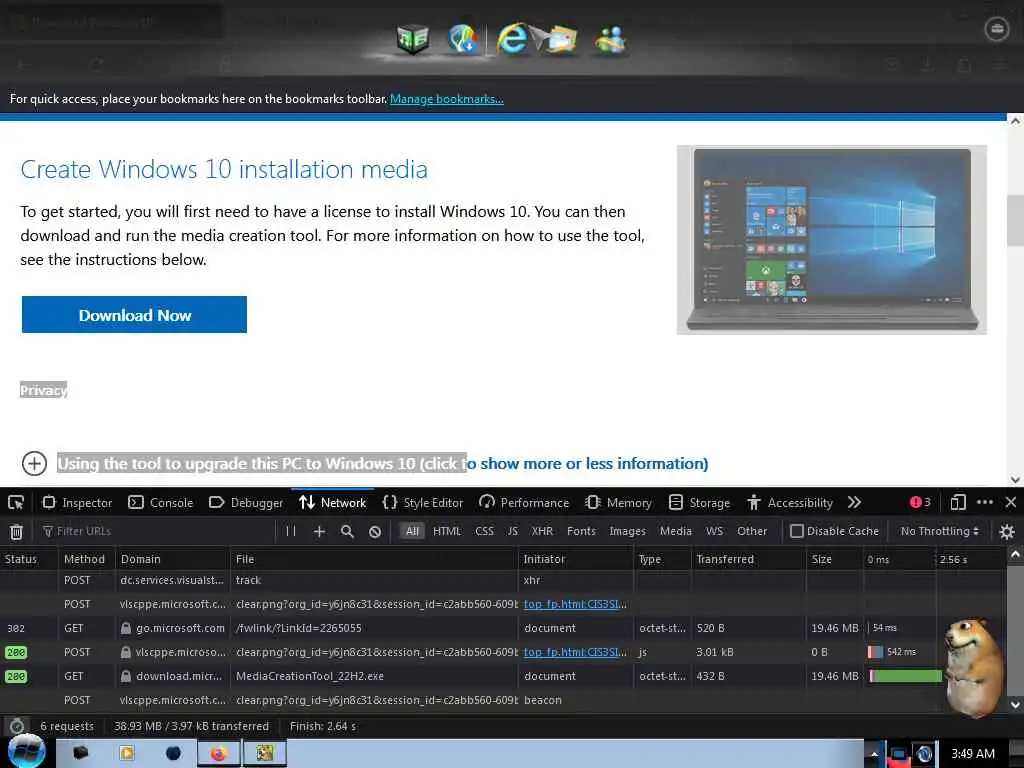Select the MediaCreationTool_22H2.exe request row

click(503, 676)
